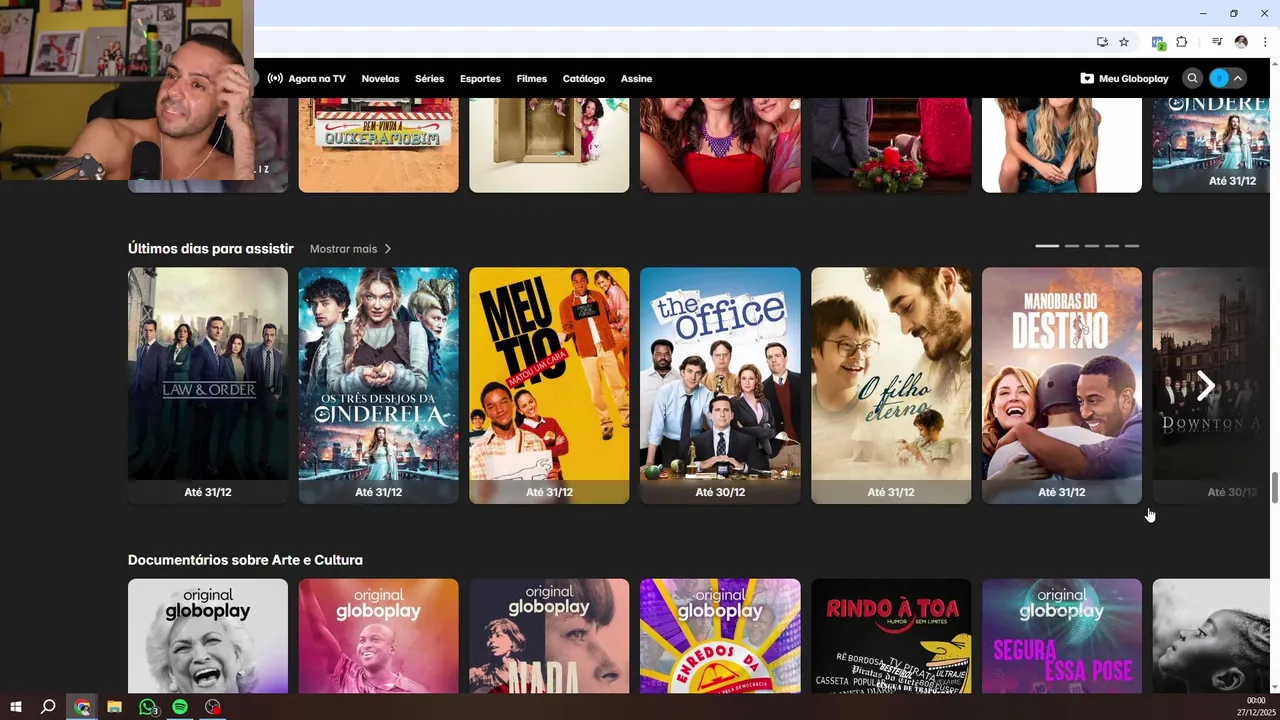Open the Meu Tio Matou um Cara poster

[x=549, y=385]
